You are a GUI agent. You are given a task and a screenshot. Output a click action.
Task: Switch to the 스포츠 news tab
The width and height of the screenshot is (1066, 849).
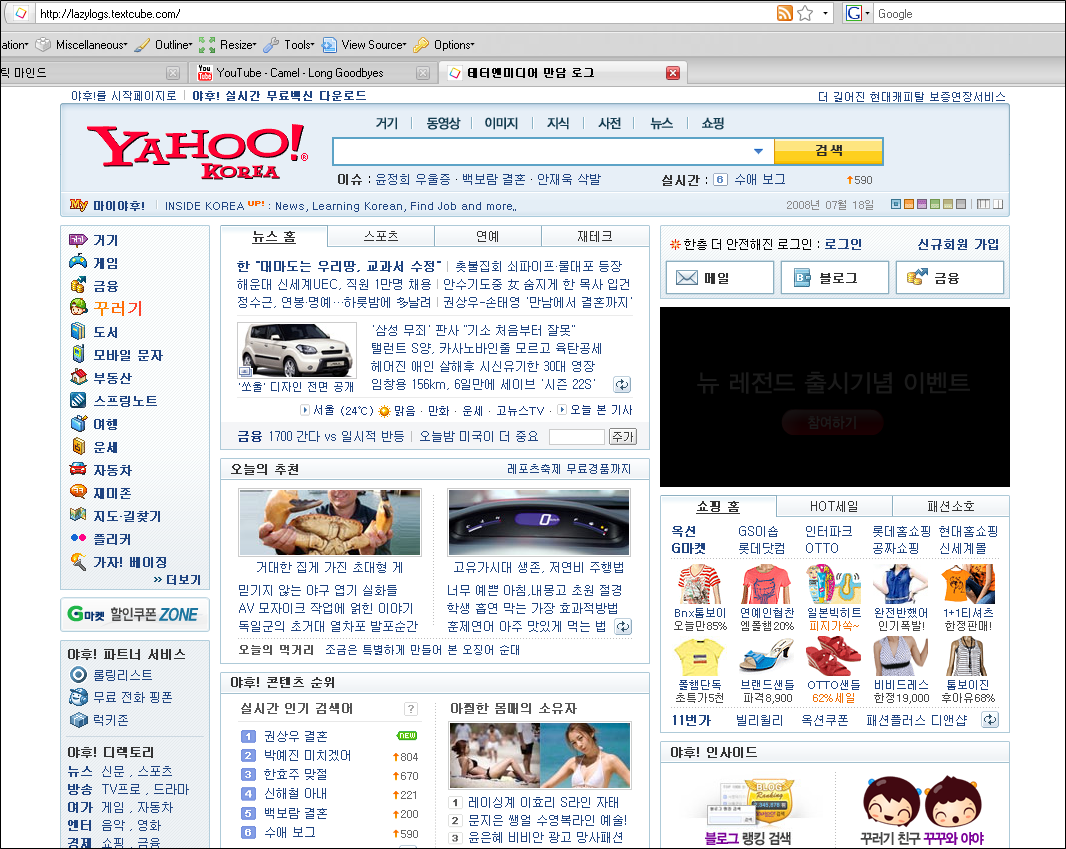pos(381,236)
